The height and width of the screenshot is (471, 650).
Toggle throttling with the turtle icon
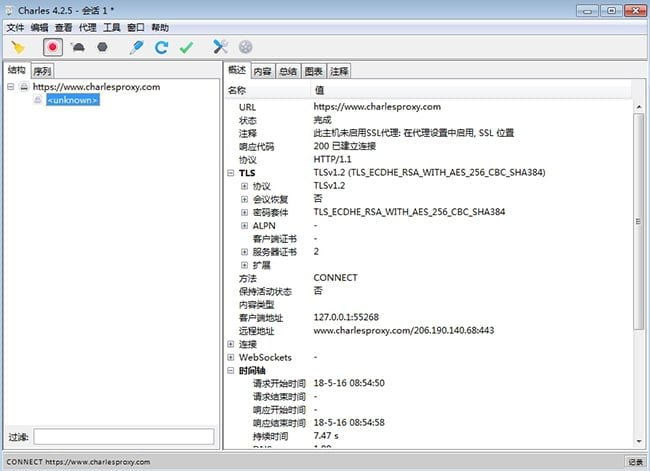click(x=78, y=47)
